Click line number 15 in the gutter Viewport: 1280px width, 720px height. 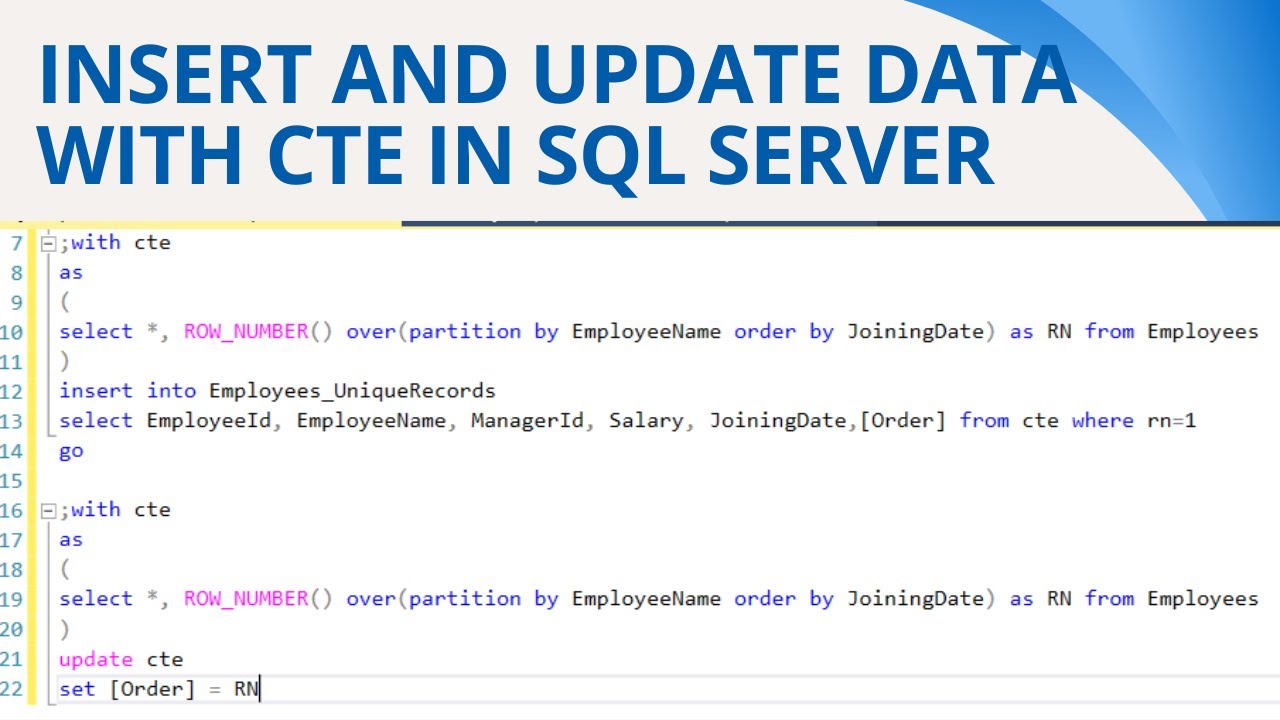pyautogui.click(x=12, y=481)
